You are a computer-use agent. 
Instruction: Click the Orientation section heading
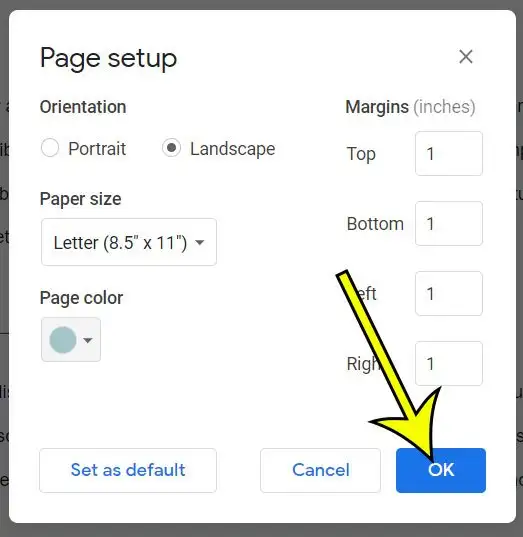click(x=83, y=107)
